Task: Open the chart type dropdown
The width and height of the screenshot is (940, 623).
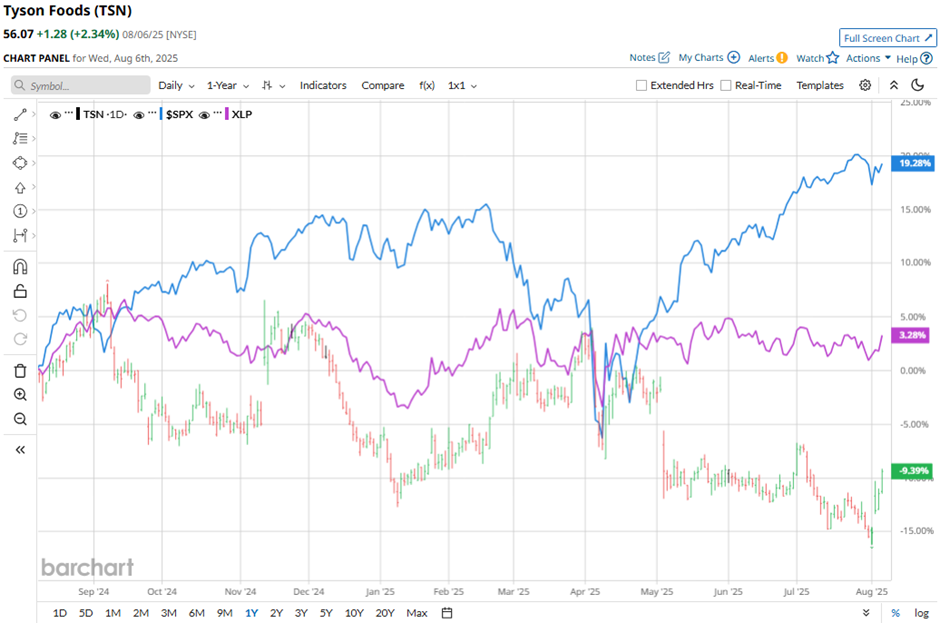Action: pos(273,85)
